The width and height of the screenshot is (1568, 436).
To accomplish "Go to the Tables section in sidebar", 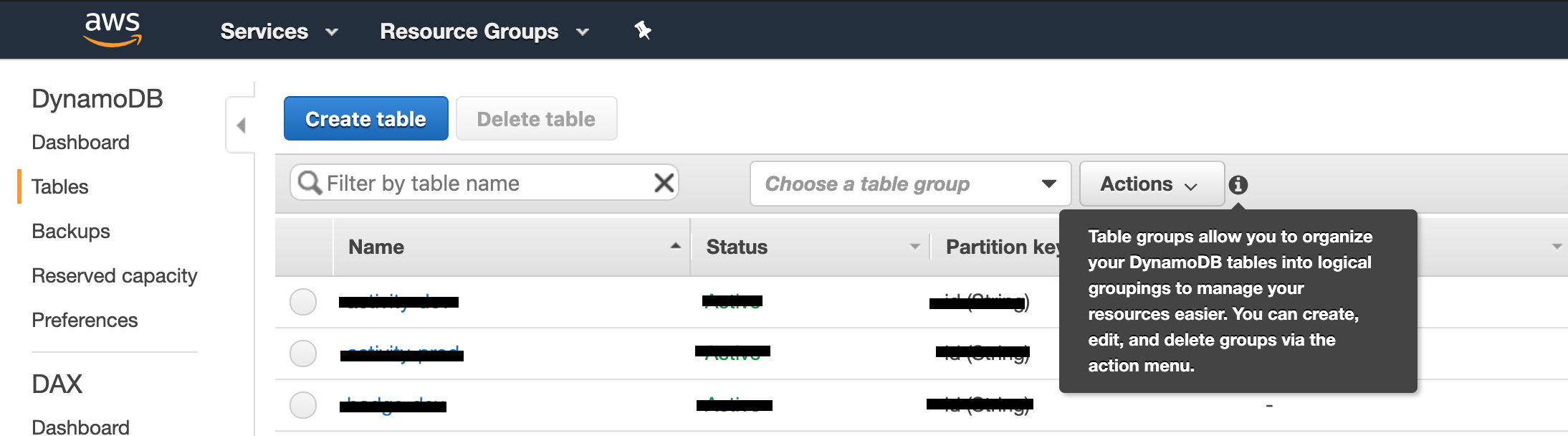I will point(60,186).
